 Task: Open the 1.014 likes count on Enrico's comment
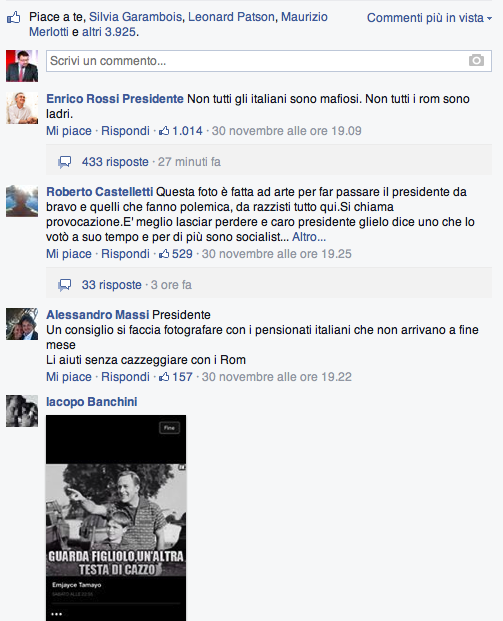[181, 131]
